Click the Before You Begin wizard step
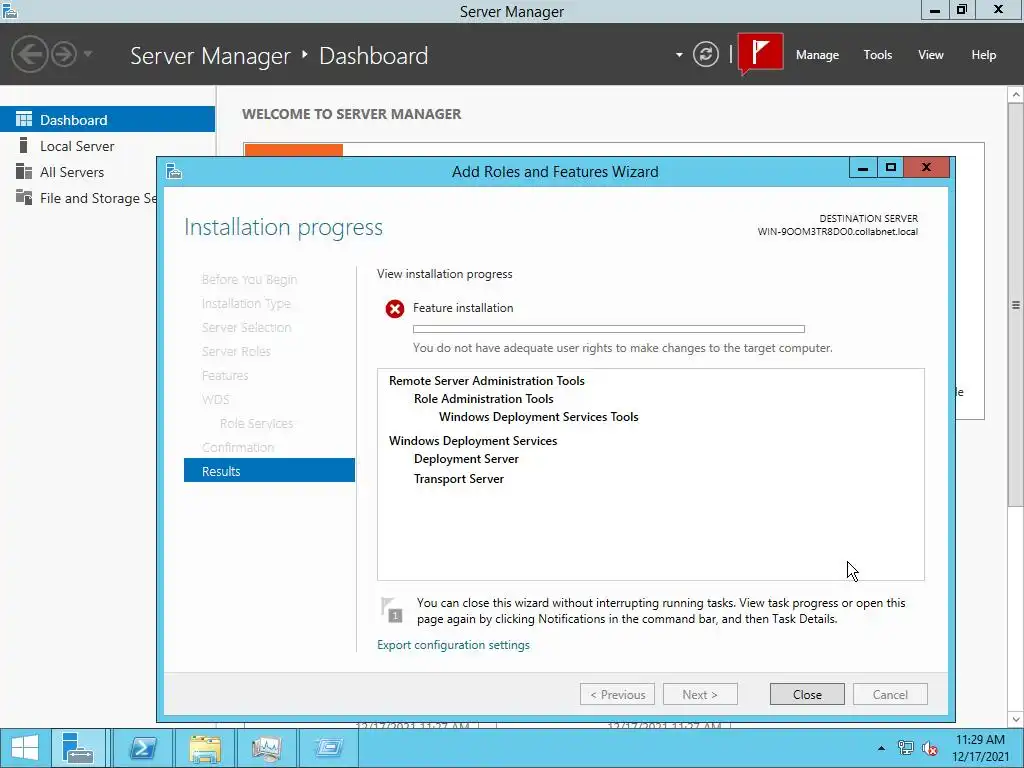This screenshot has width=1024, height=768. (x=249, y=279)
